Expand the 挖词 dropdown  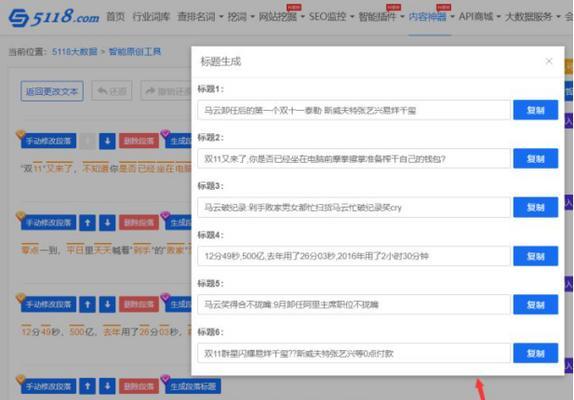241,16
